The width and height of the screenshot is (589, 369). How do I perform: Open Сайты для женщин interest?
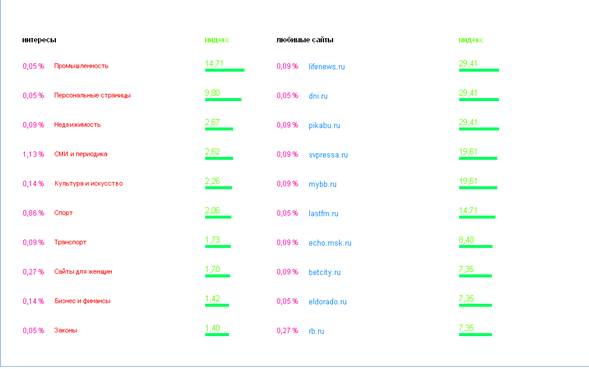pyautogui.click(x=83, y=271)
